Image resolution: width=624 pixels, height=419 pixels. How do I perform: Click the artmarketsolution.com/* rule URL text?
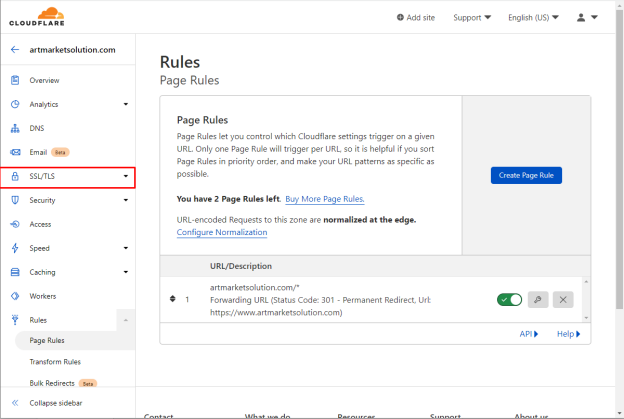(x=255, y=287)
